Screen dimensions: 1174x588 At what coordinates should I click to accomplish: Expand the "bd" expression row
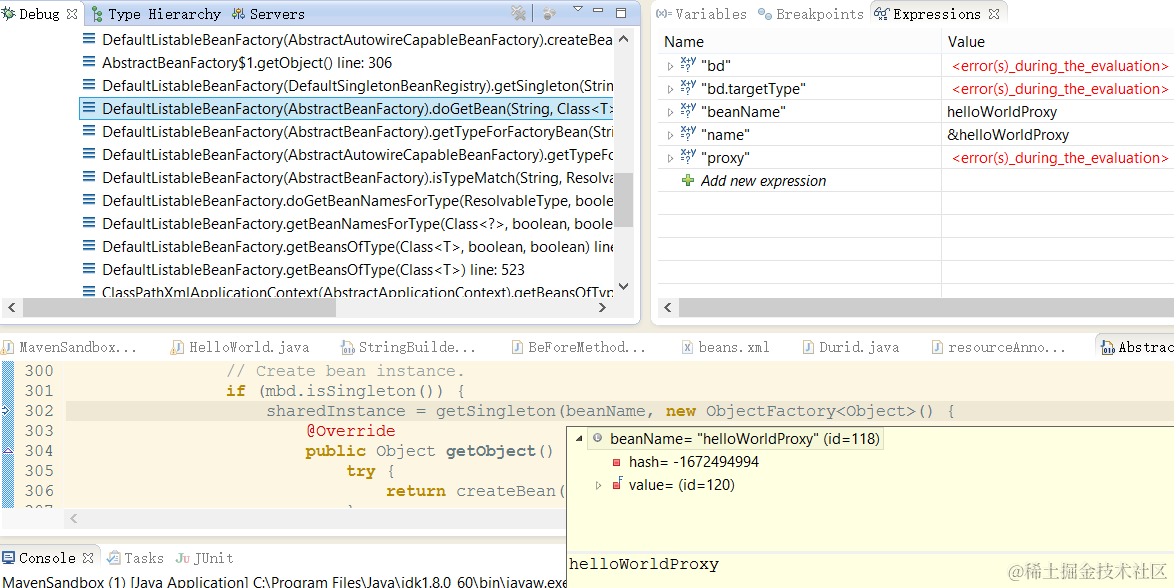[670, 66]
